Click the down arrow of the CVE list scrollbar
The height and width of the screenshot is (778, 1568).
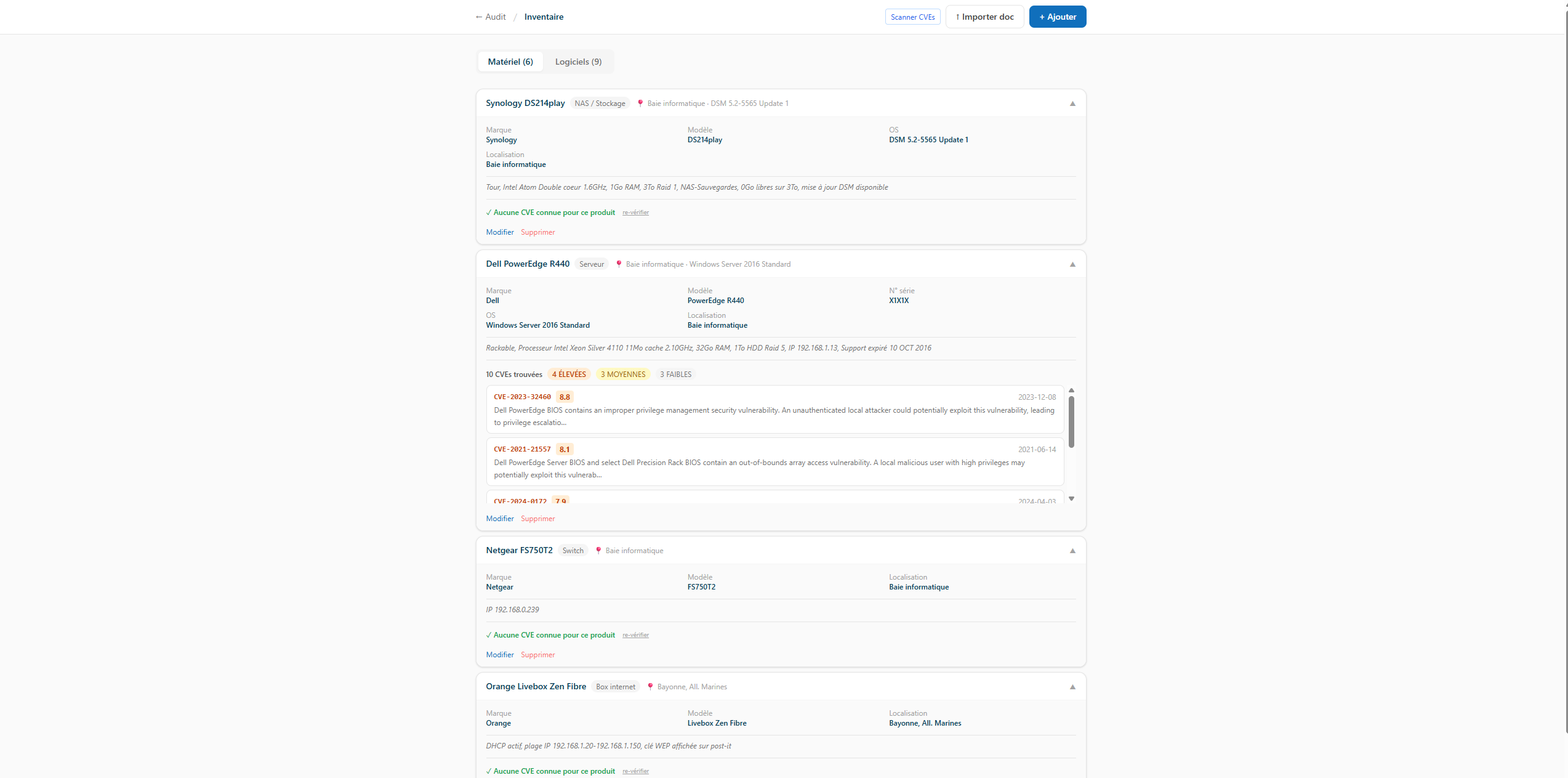1071,499
